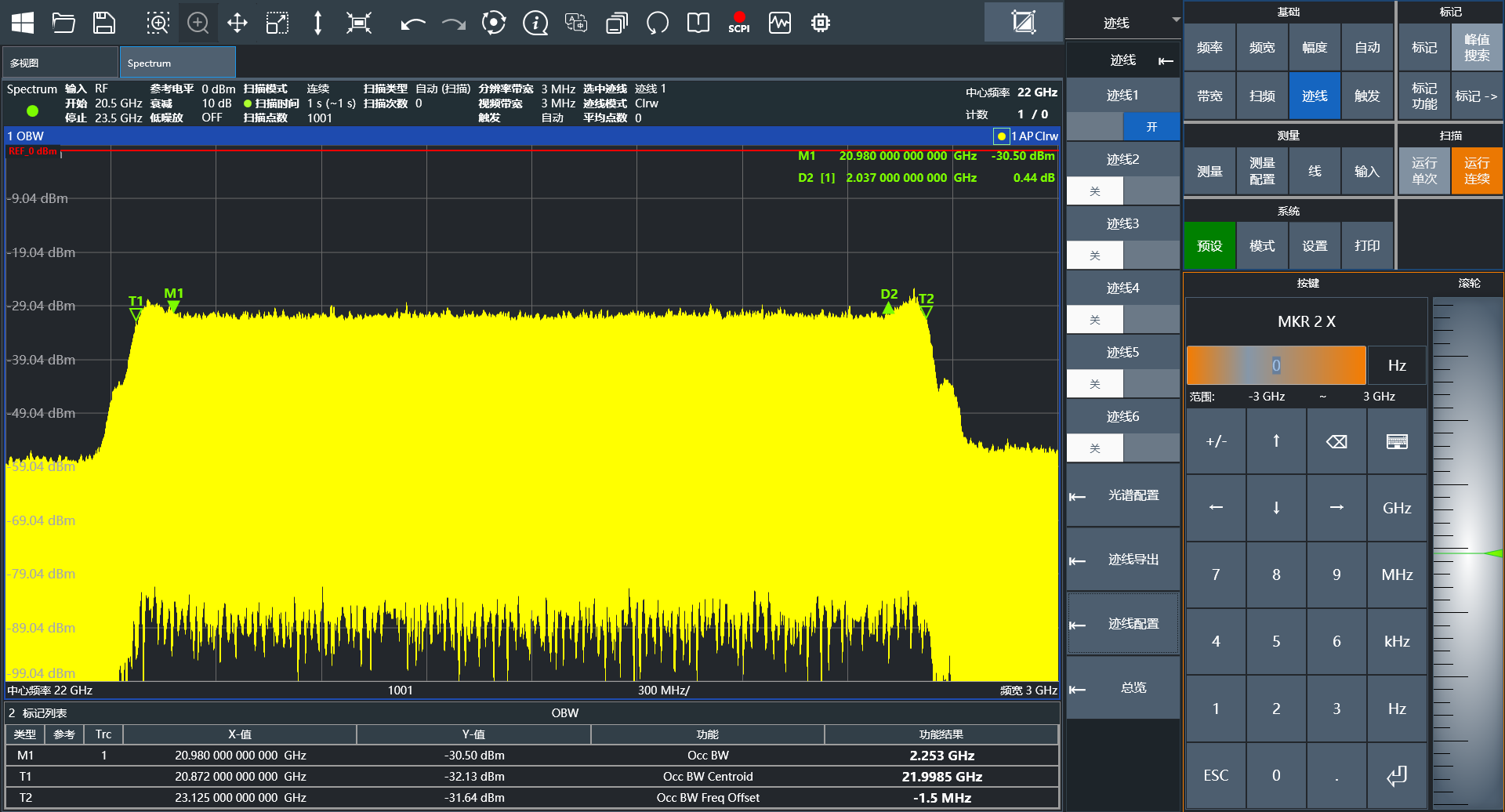
Task: Click the 峰值搜索 peak search button
Action: pos(1477,48)
